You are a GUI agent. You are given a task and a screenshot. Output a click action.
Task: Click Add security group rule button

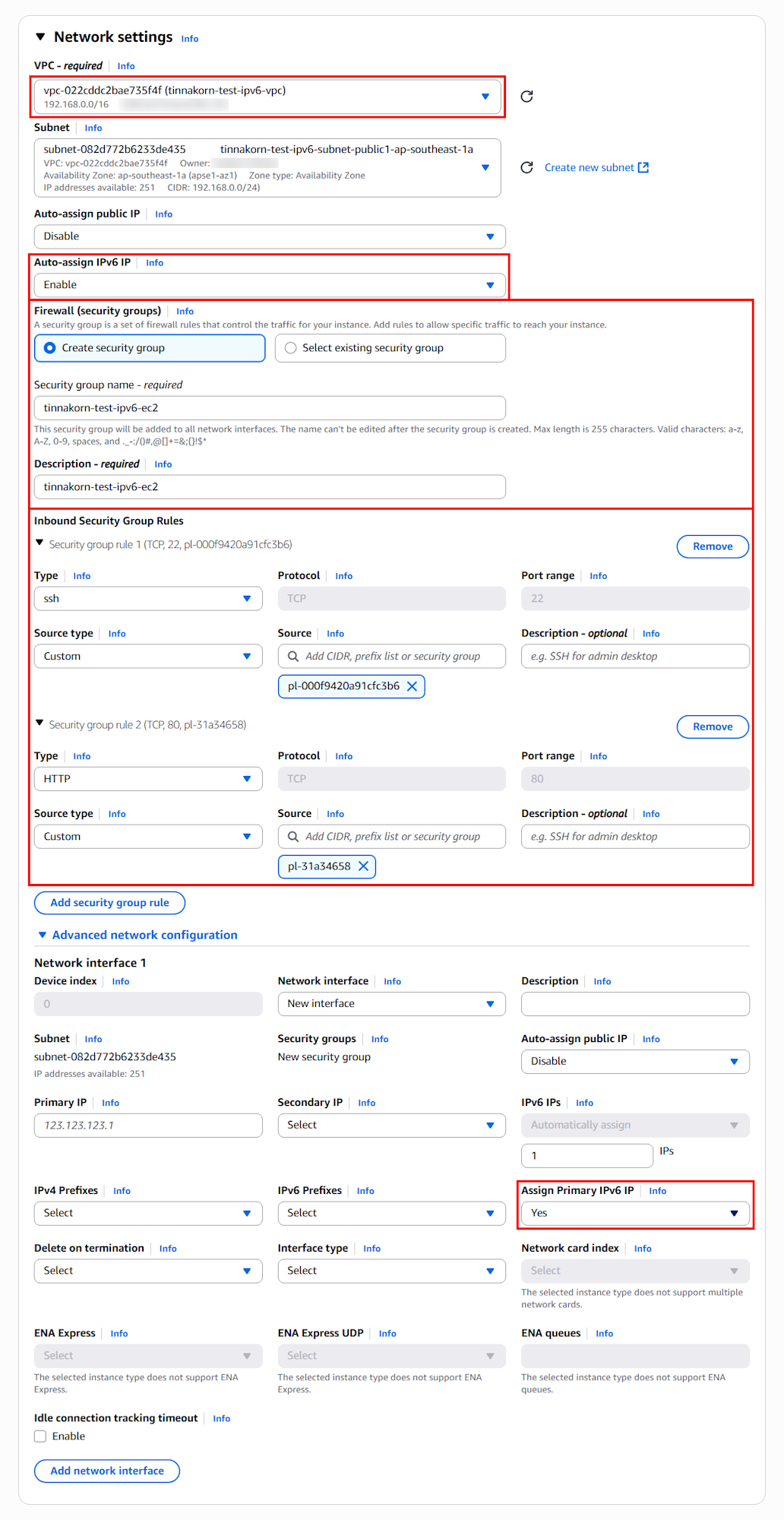(x=109, y=903)
